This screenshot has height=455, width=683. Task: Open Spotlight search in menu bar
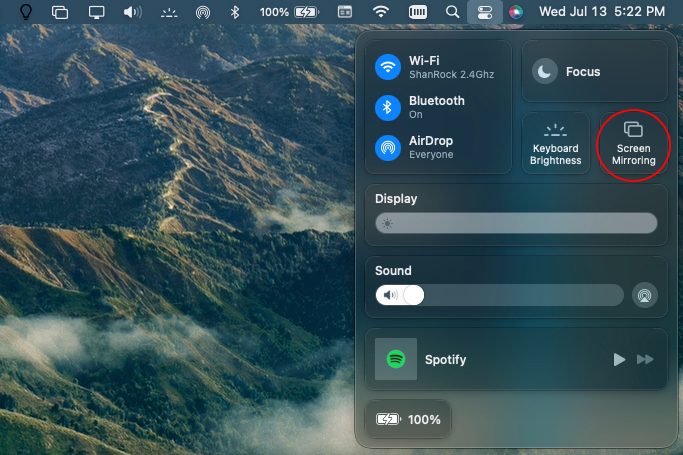click(x=453, y=12)
